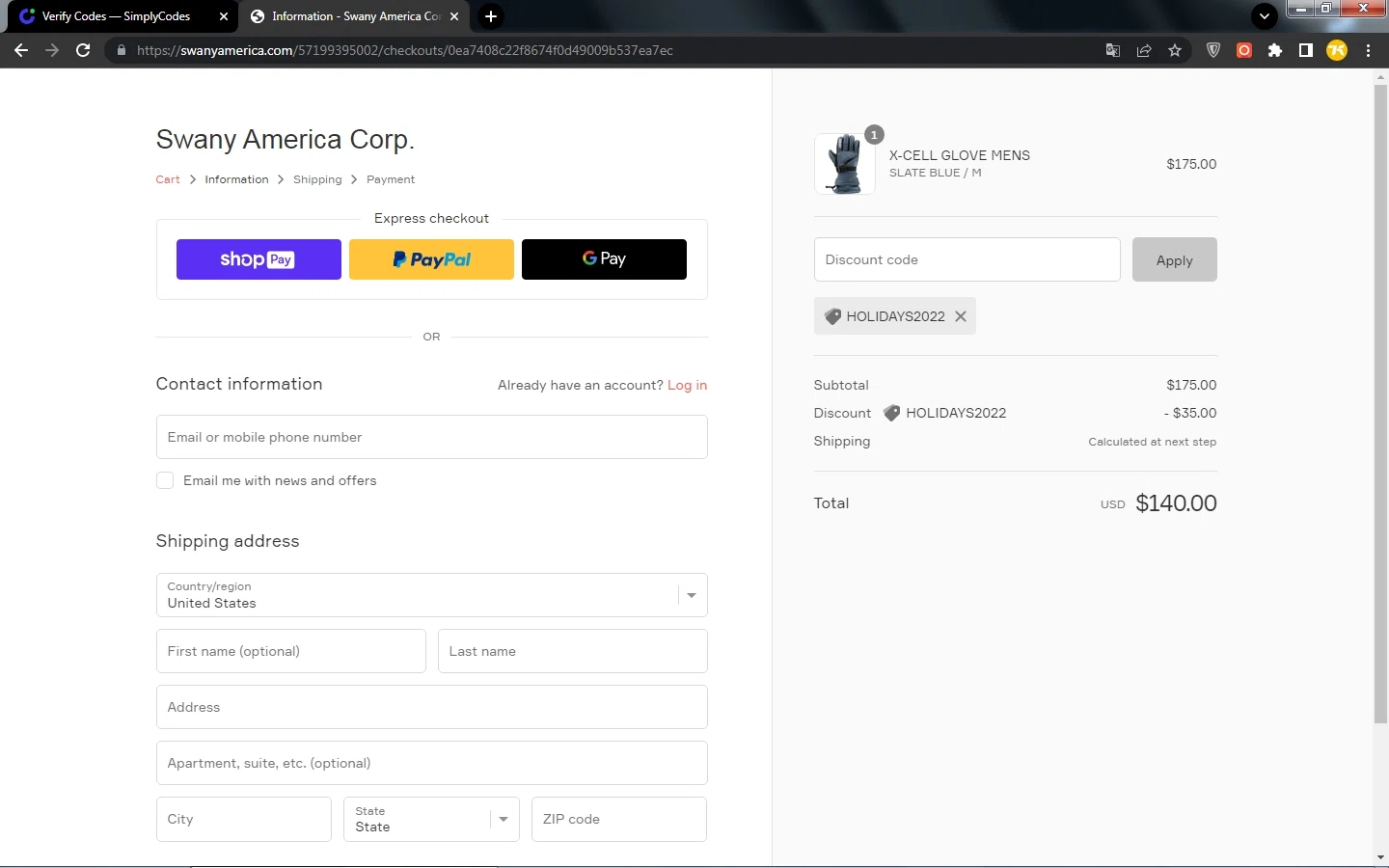The image size is (1389, 868).
Task: Click Calculated at next step text
Action: [1153, 442]
